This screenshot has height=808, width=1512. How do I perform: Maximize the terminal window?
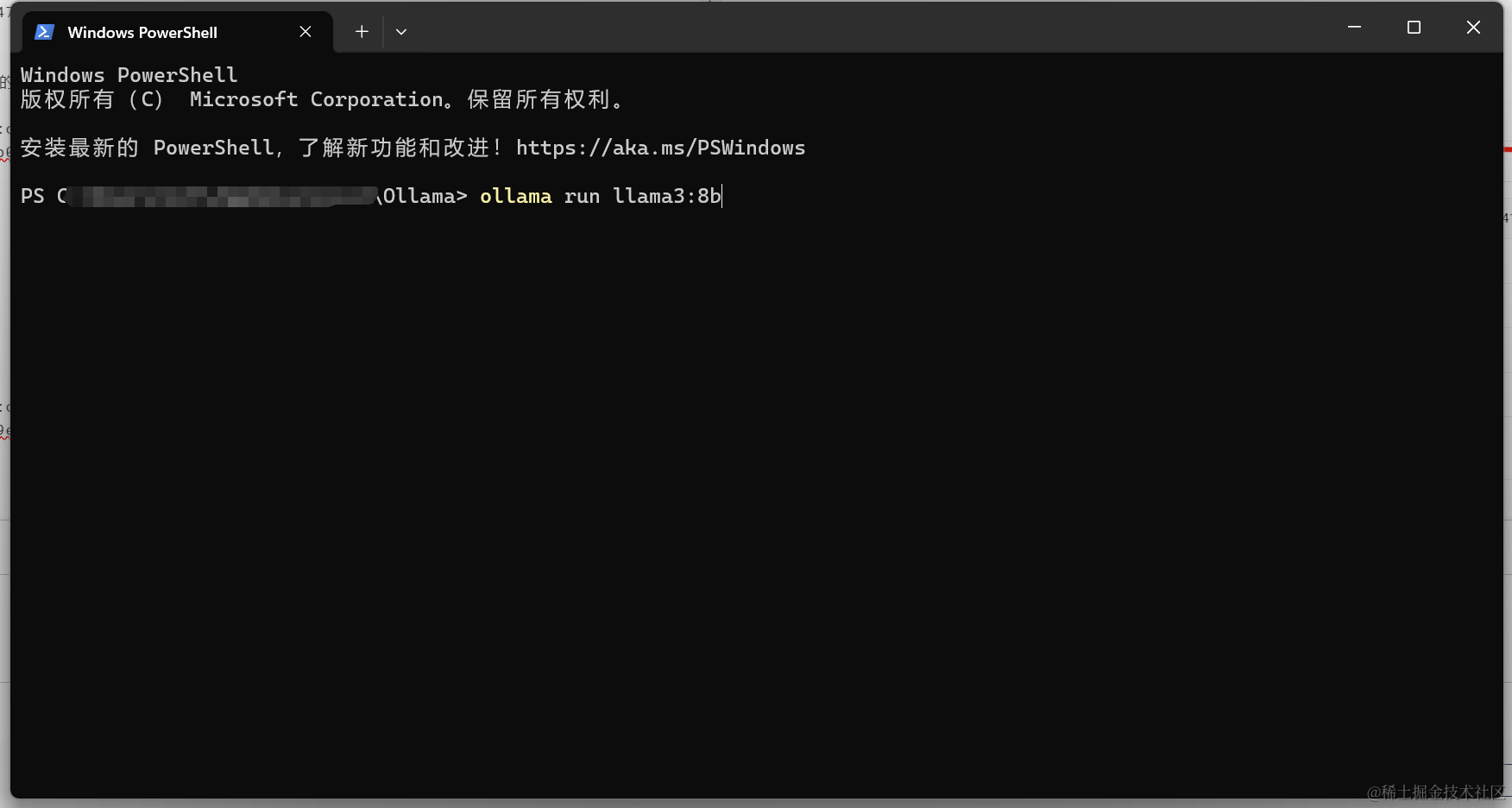(x=1414, y=28)
